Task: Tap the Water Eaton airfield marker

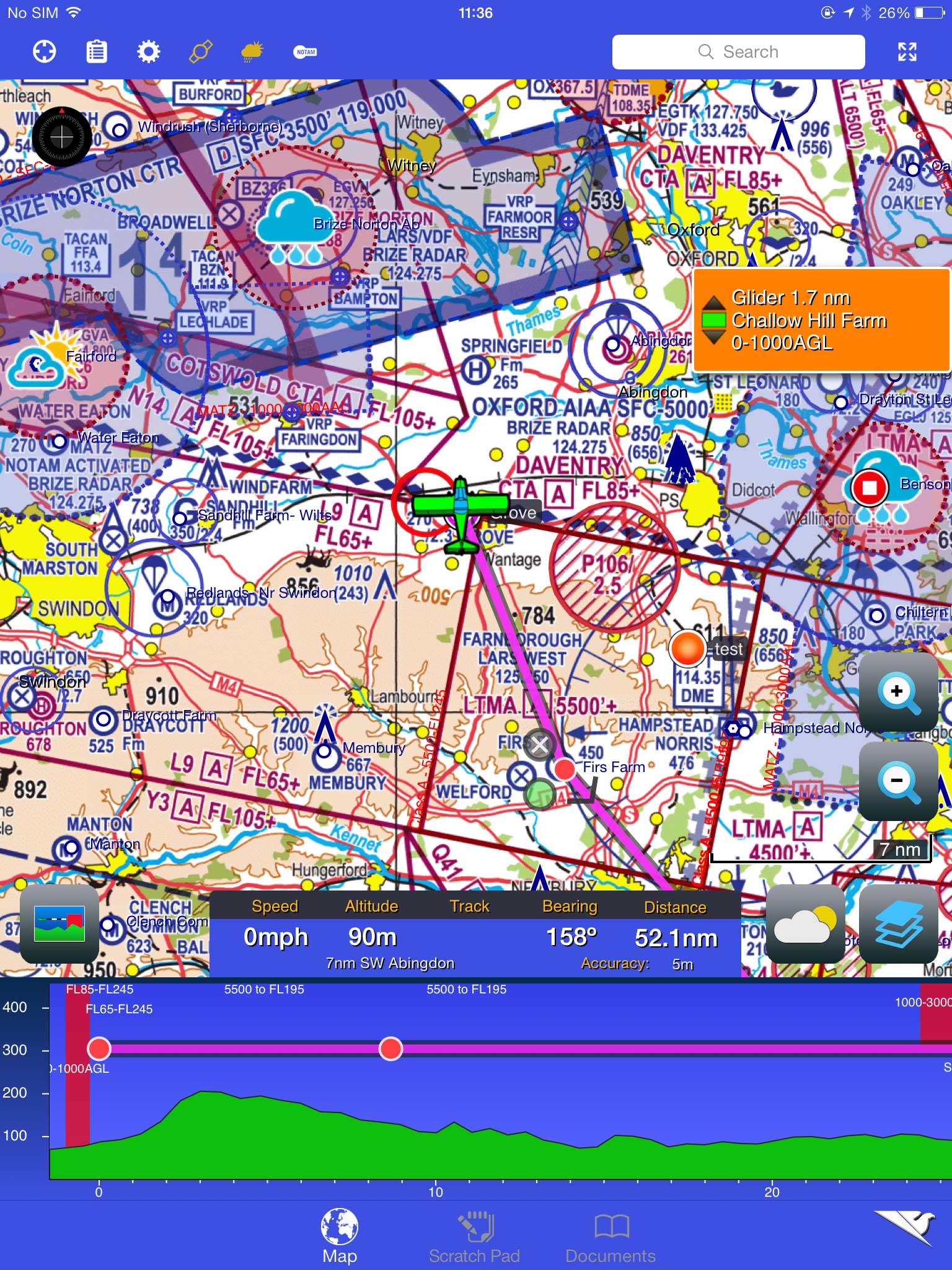Action: coord(59,442)
